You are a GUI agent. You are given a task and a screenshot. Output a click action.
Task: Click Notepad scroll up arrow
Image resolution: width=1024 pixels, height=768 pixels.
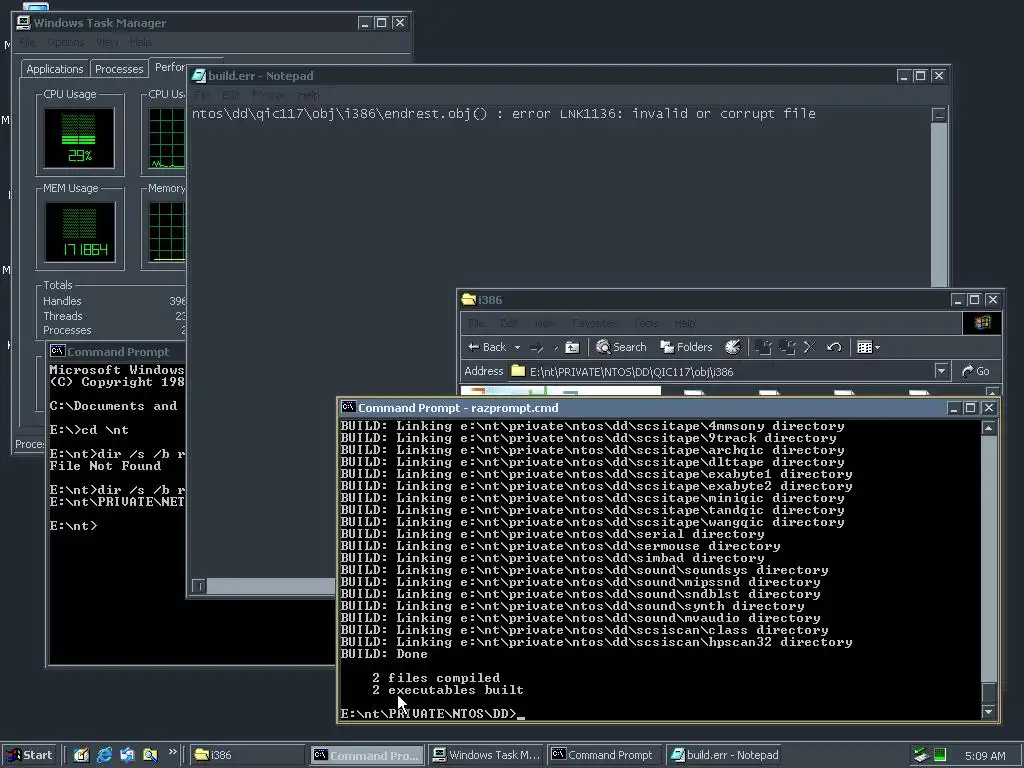(x=939, y=115)
